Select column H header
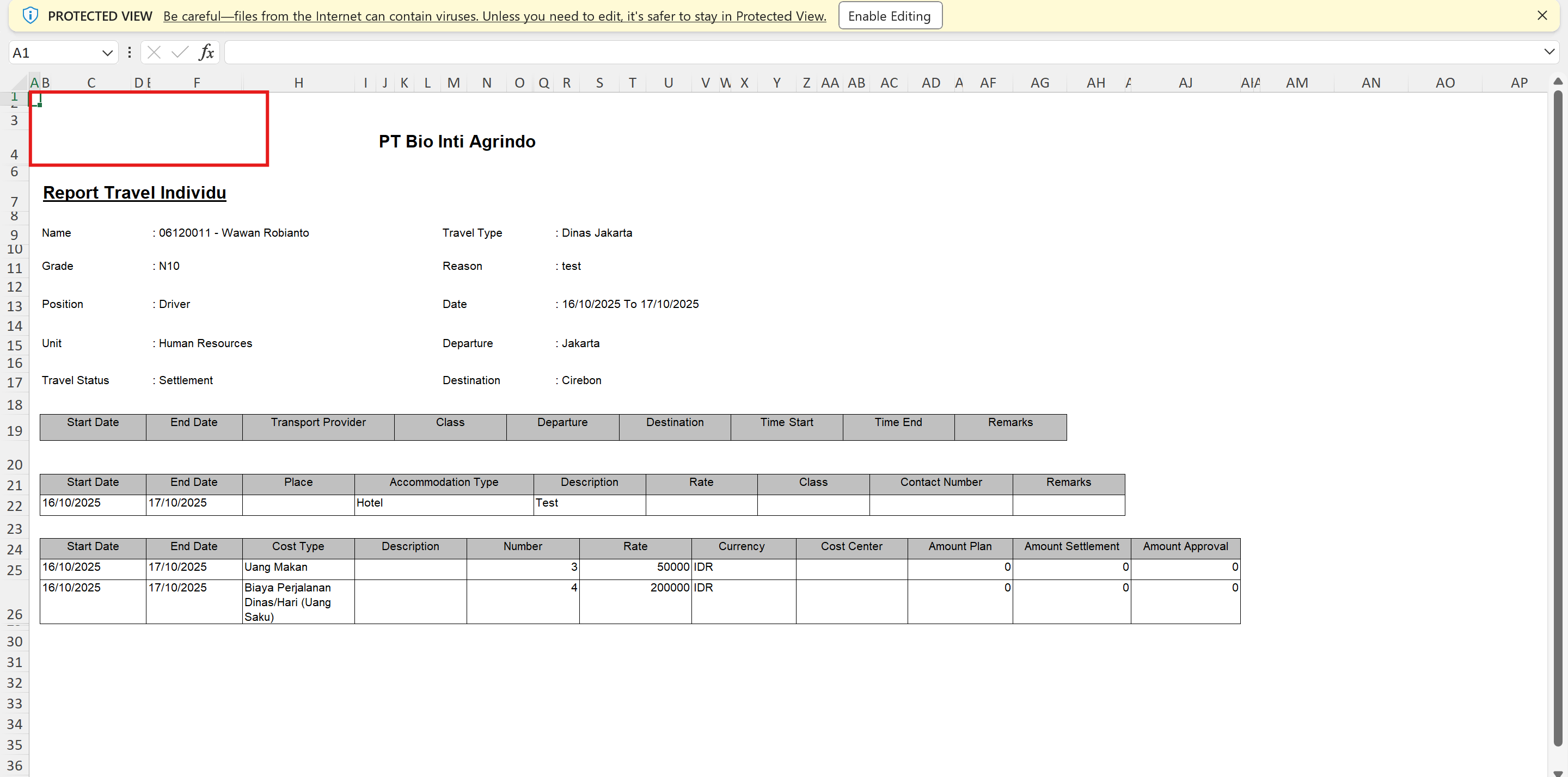1568x777 pixels. click(298, 83)
